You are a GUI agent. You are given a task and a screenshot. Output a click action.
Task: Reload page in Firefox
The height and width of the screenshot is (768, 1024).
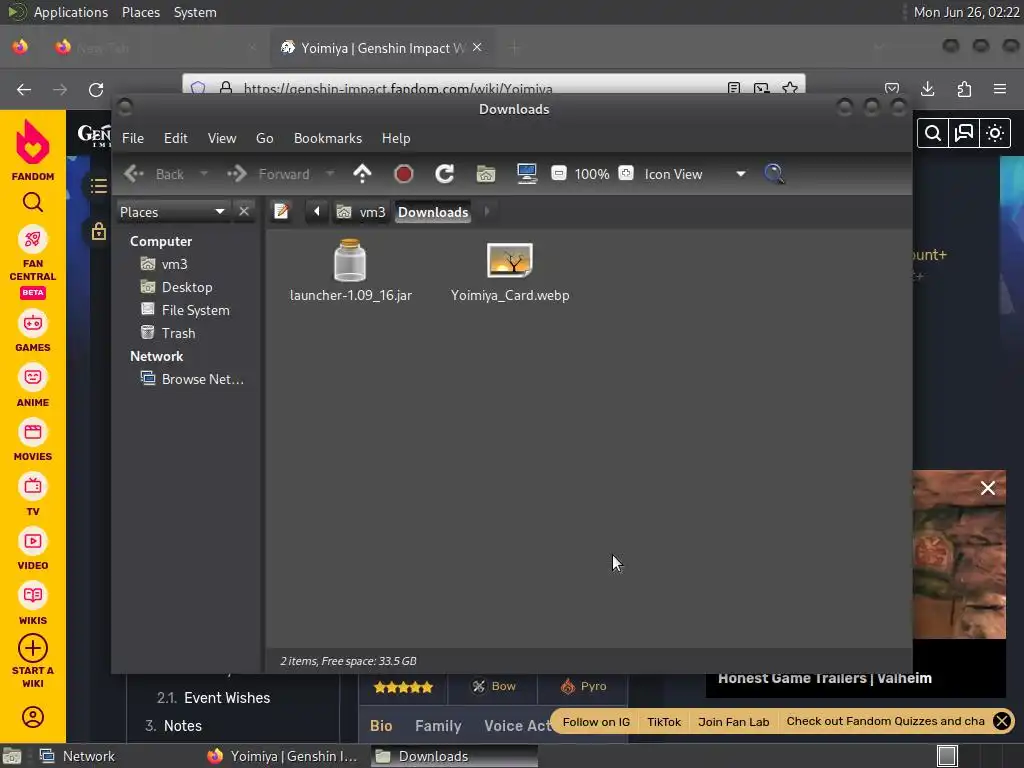96,89
